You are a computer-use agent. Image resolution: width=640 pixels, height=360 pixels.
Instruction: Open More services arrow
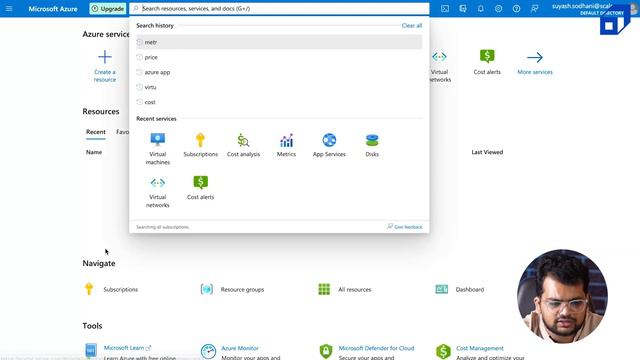(x=535, y=61)
